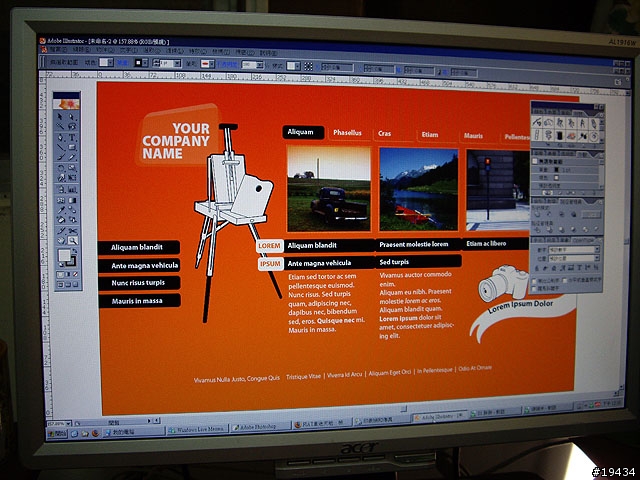Viewport: 640px width, 480px height.
Task: Select the Warp tool
Action: (x=60, y=178)
